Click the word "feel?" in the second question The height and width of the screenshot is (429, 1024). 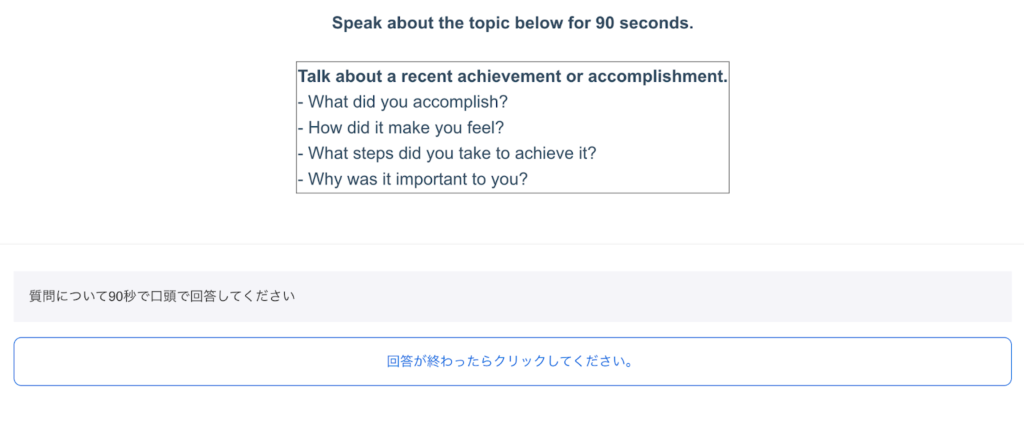[x=485, y=127]
